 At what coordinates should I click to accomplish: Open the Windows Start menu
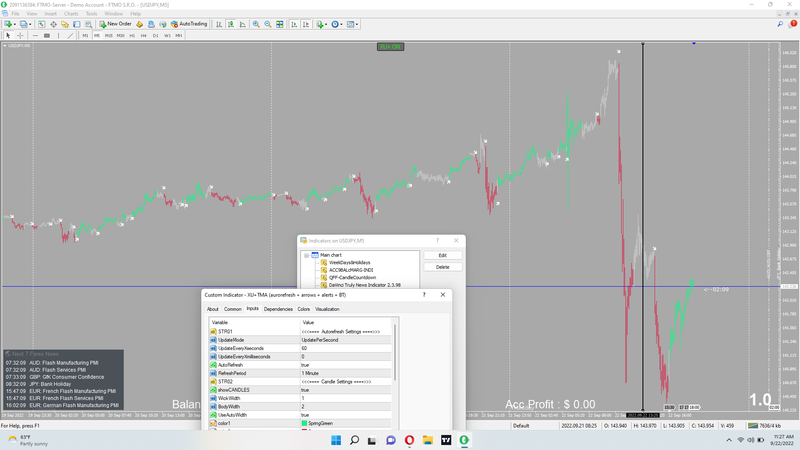click(336, 440)
